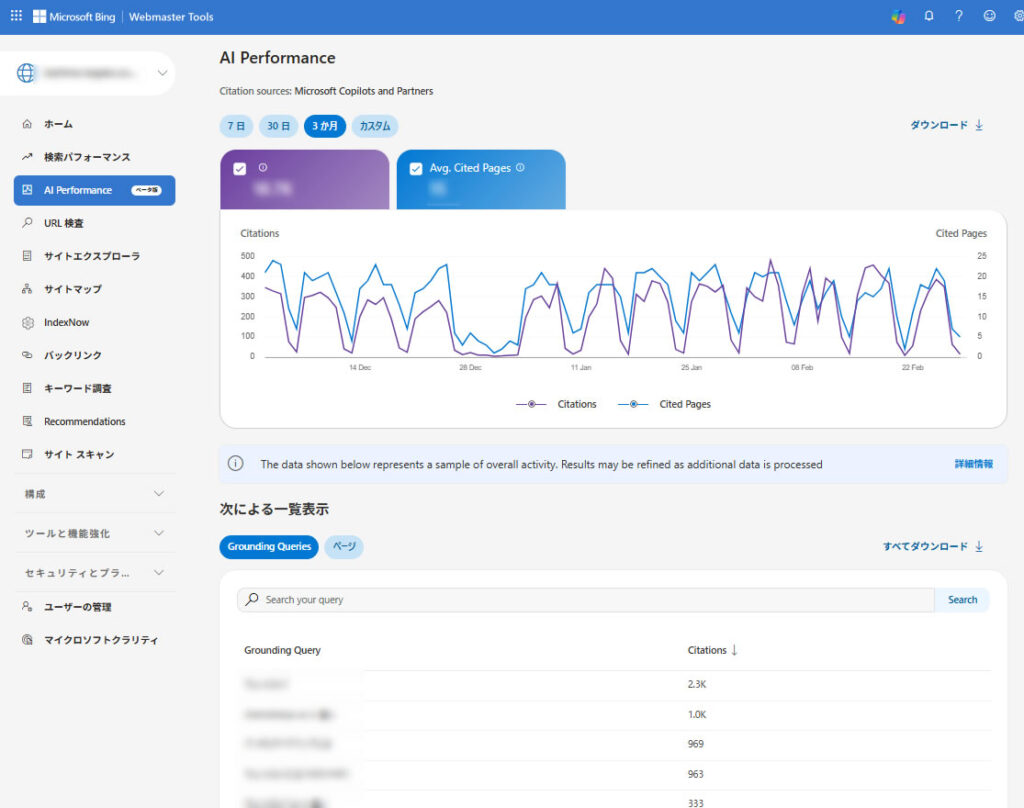Image resolution: width=1024 pixels, height=808 pixels.
Task: Uncheck the purple Citations card checkbox
Action: click(240, 169)
